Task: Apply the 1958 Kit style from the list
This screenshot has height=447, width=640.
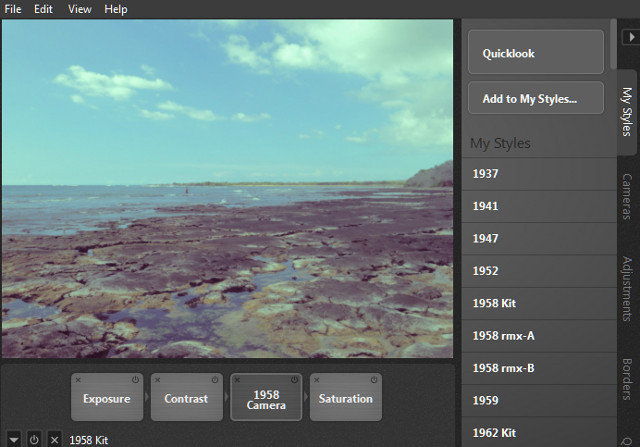Action: click(x=539, y=303)
